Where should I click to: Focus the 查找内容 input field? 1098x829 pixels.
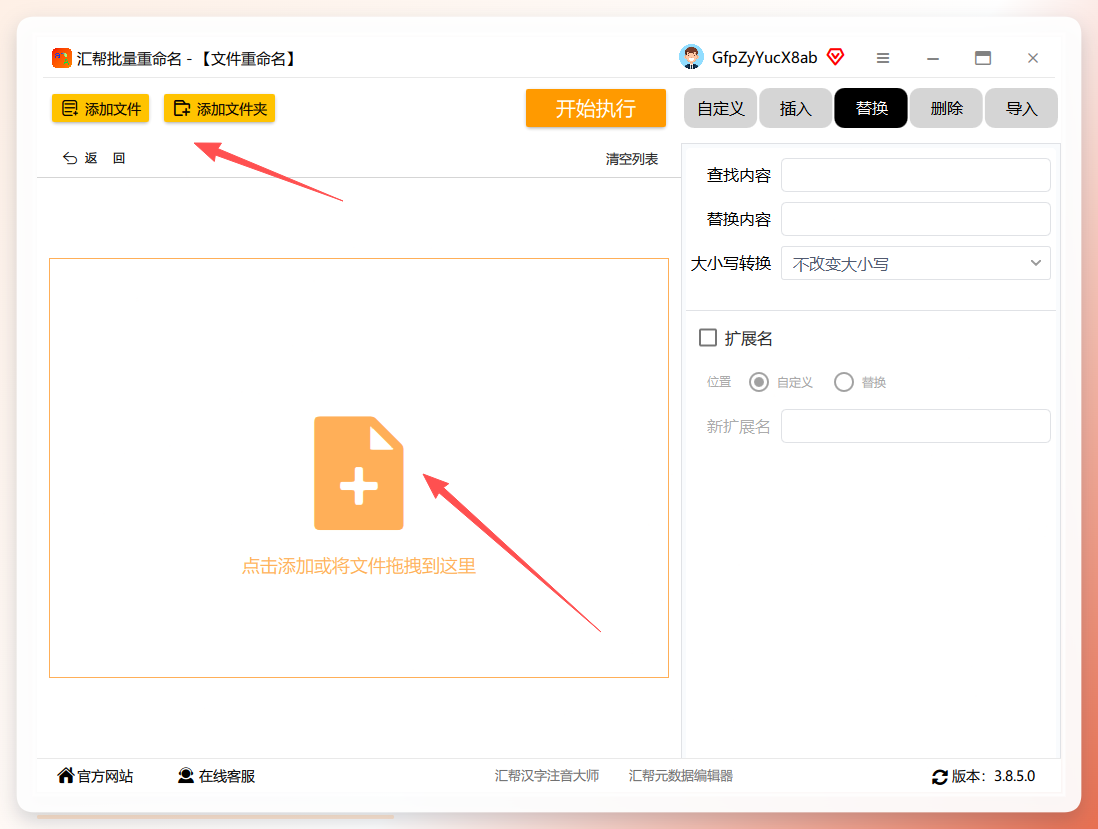click(915, 175)
